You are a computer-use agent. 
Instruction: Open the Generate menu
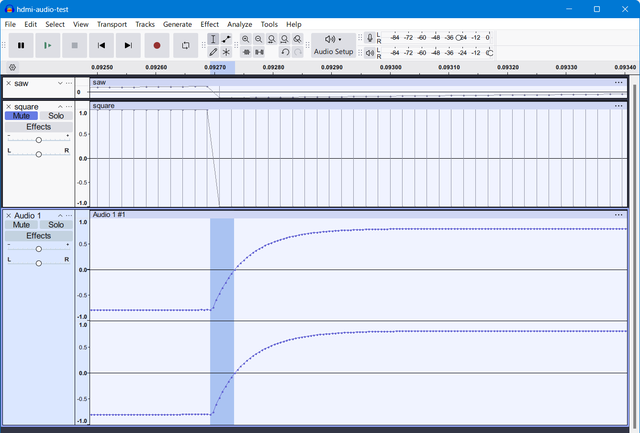click(x=177, y=24)
